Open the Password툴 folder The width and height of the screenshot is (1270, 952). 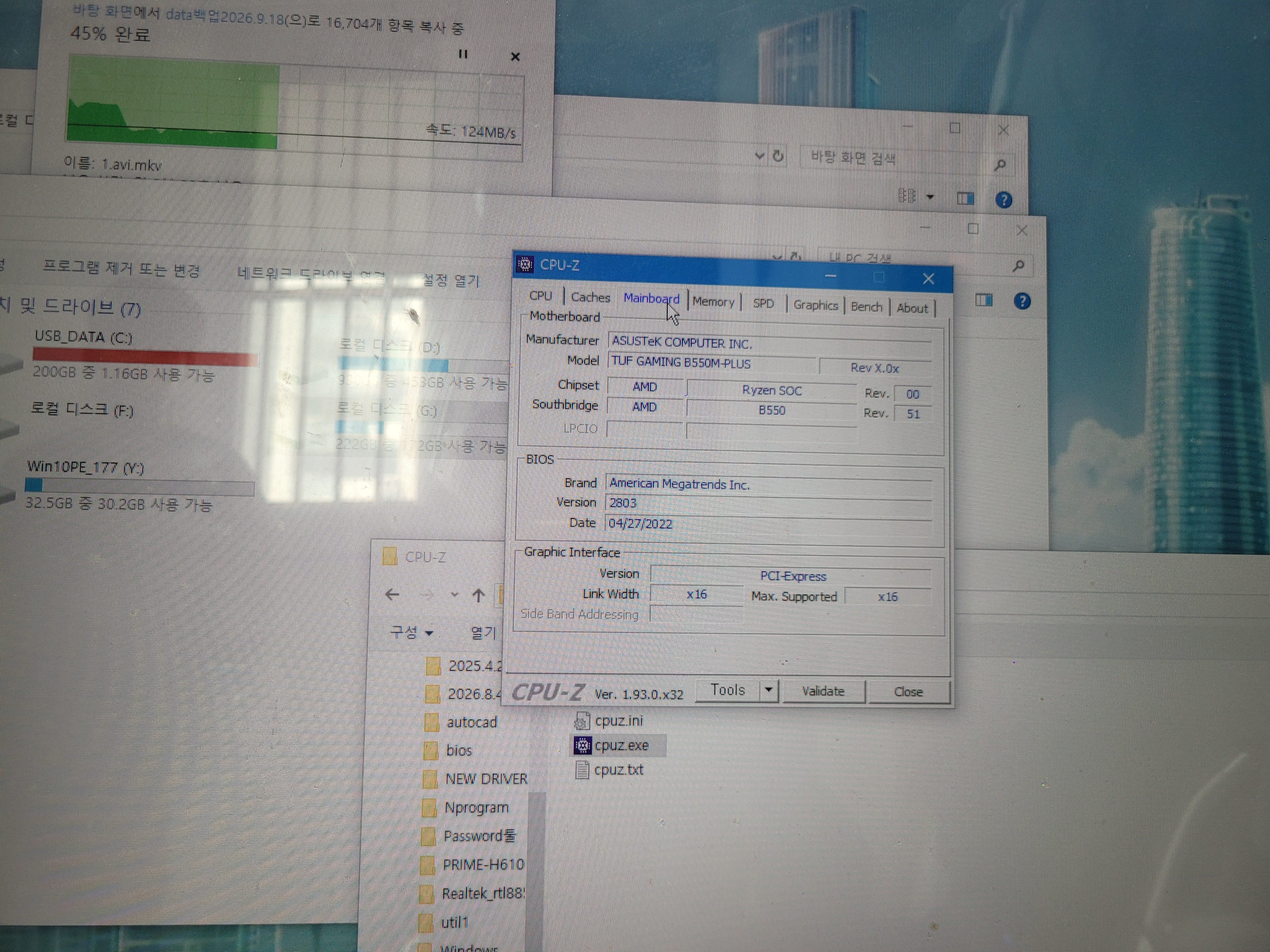click(x=469, y=836)
